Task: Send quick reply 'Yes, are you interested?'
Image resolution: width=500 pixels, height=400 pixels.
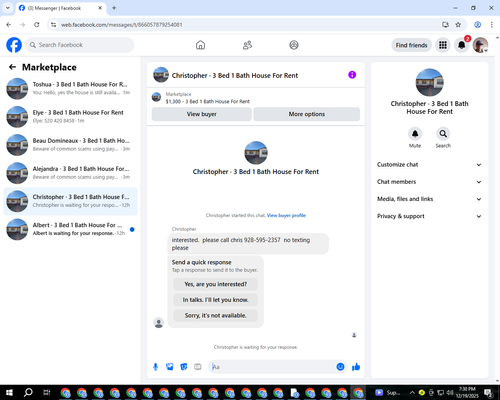Action: tap(215, 284)
